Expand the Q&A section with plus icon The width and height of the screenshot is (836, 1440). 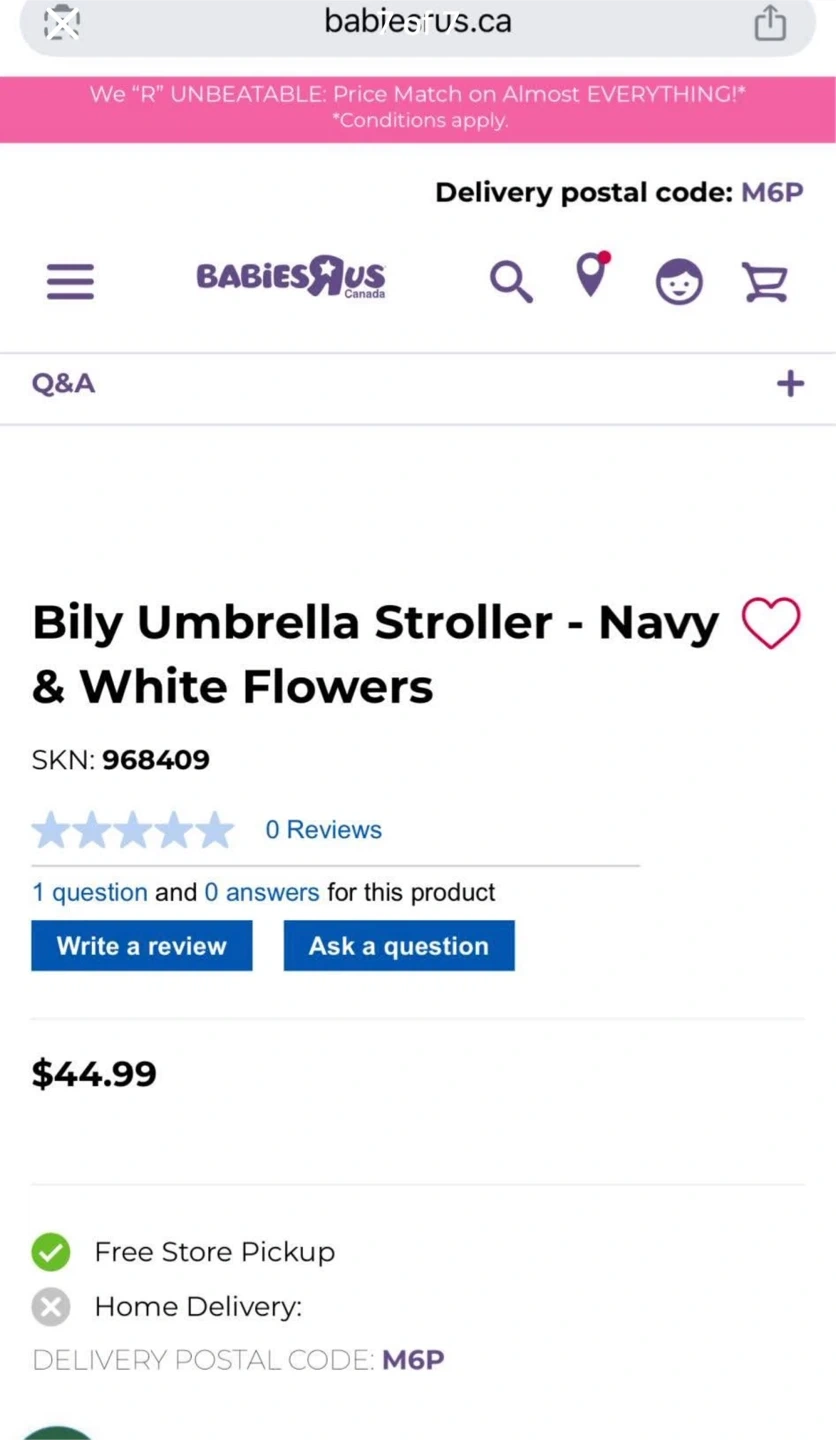[790, 384]
